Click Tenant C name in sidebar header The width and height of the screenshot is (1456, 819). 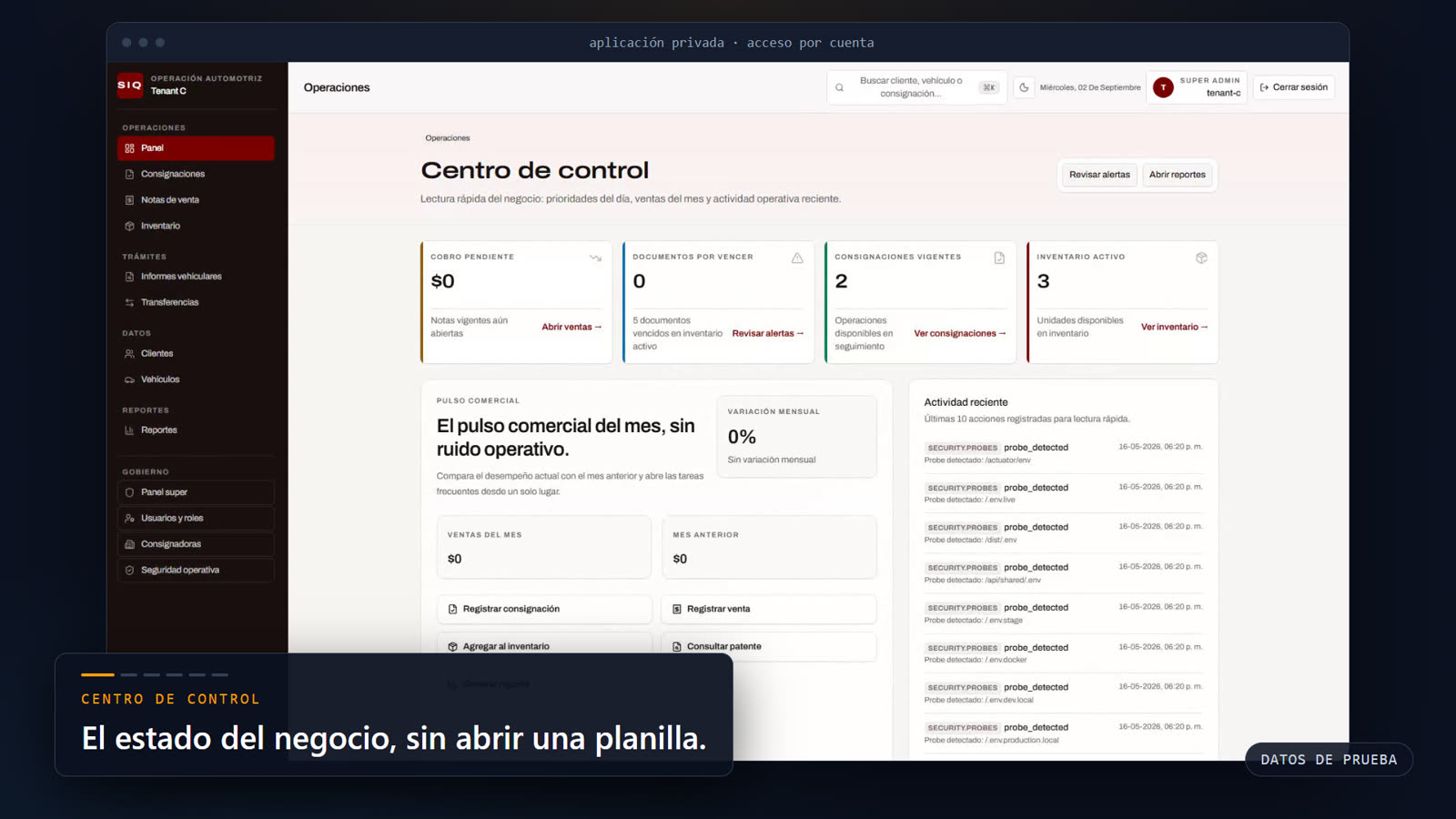pos(168,91)
